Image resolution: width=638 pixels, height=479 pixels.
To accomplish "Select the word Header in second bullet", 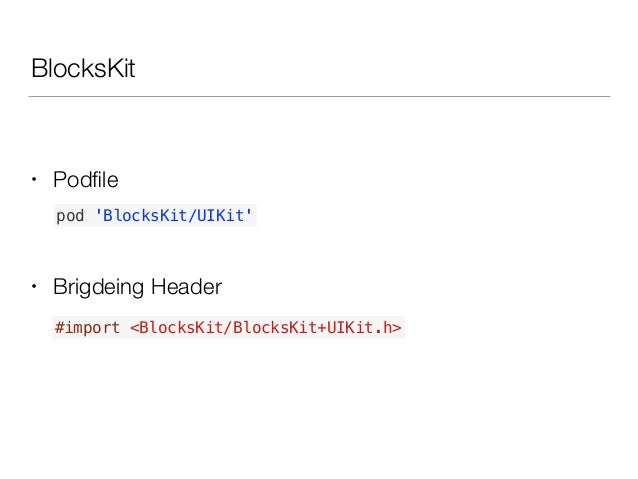I will click(186, 287).
